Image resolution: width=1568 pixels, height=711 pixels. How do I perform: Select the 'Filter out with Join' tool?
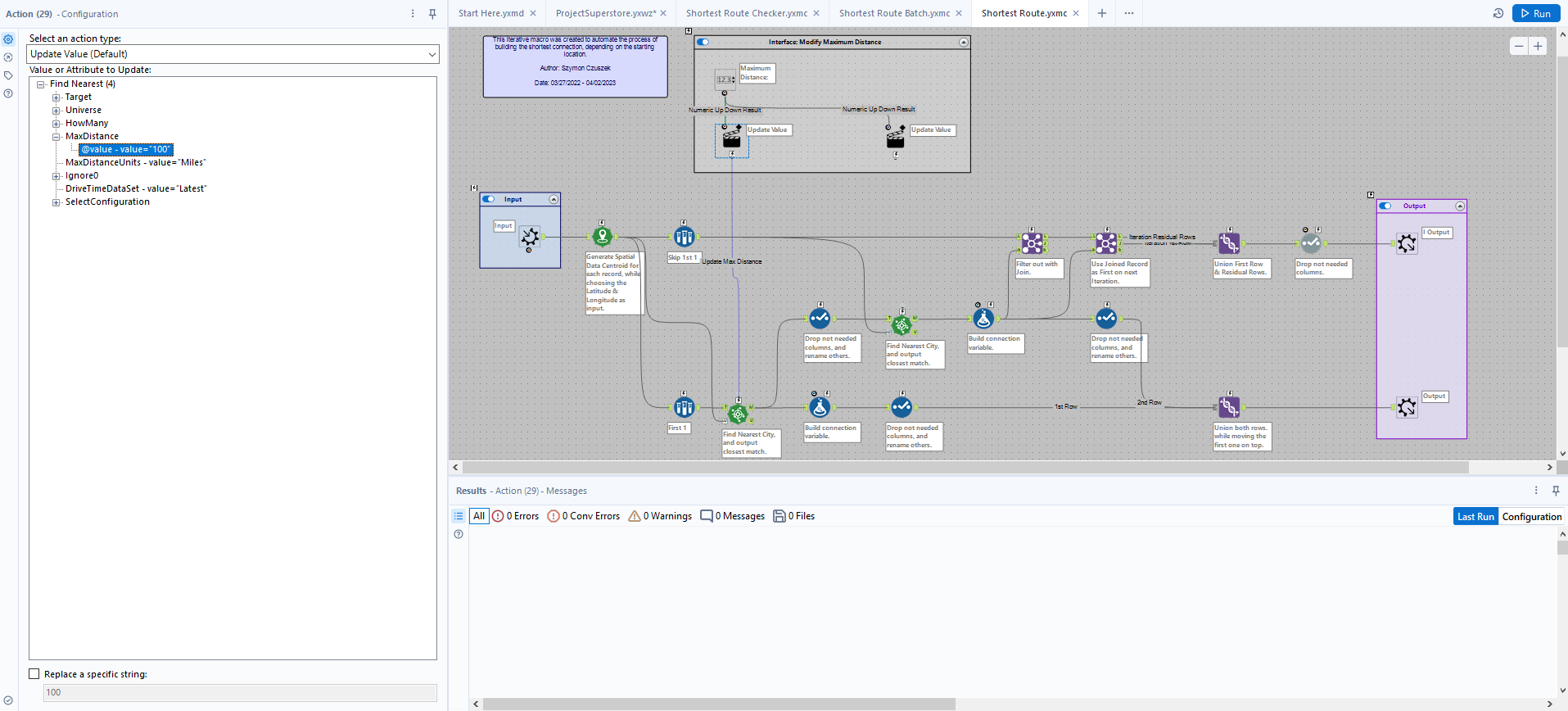tap(1033, 243)
